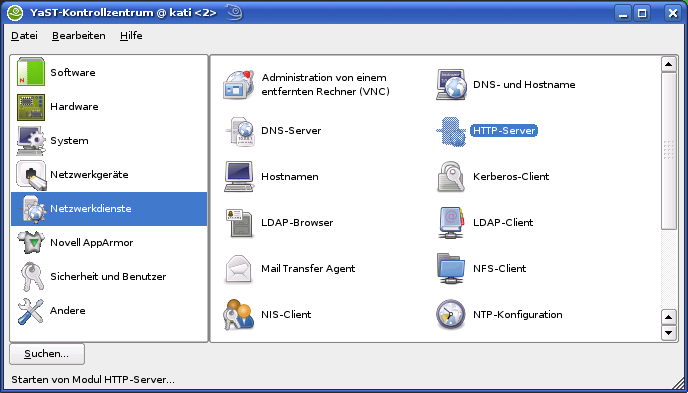Screen dimensions: 688x393
Task: Launch the DNS-Server module icon
Action: click(239, 131)
